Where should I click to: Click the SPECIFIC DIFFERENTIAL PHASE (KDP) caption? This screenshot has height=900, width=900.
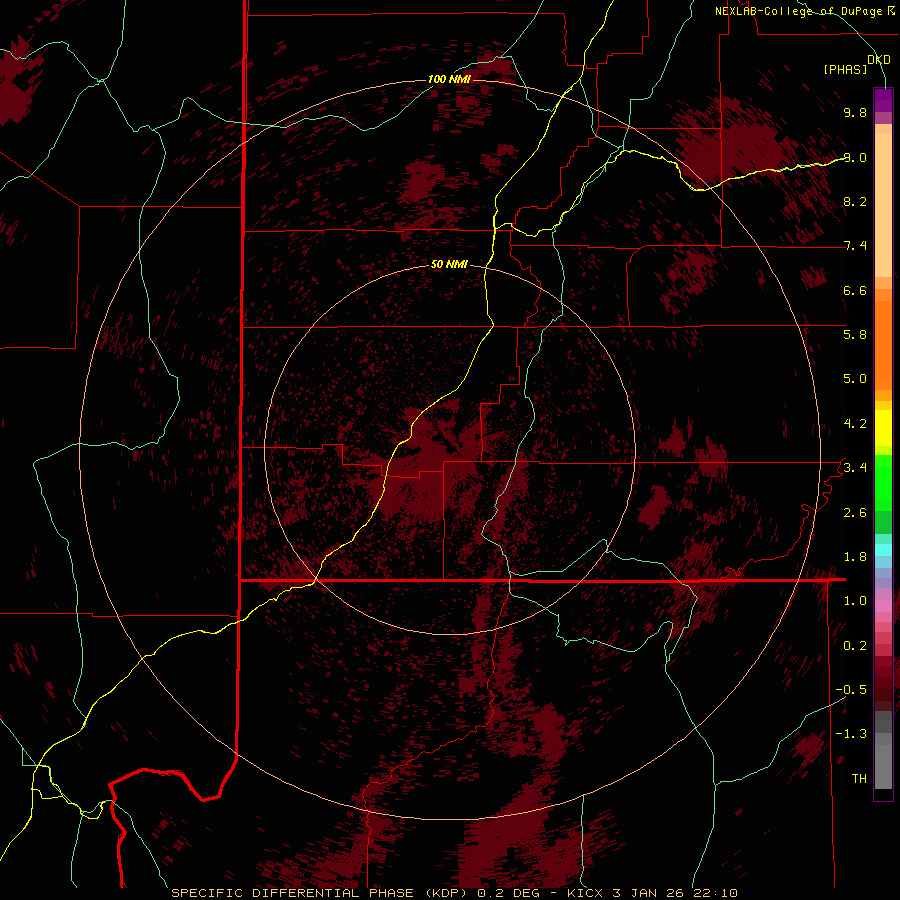[x=319, y=893]
